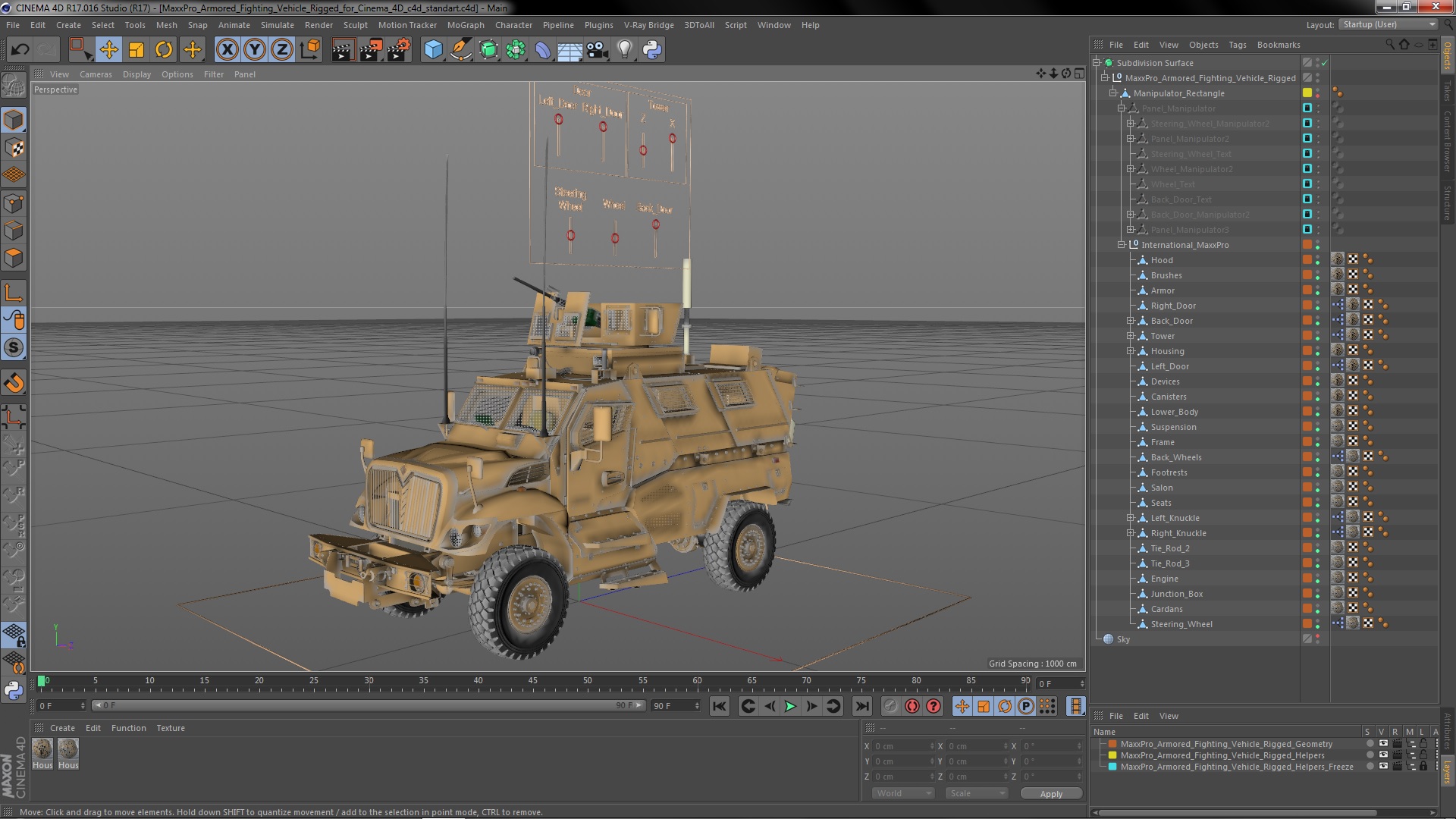Go to end of animation
Image resolution: width=1456 pixels, height=819 pixels.
(x=861, y=706)
